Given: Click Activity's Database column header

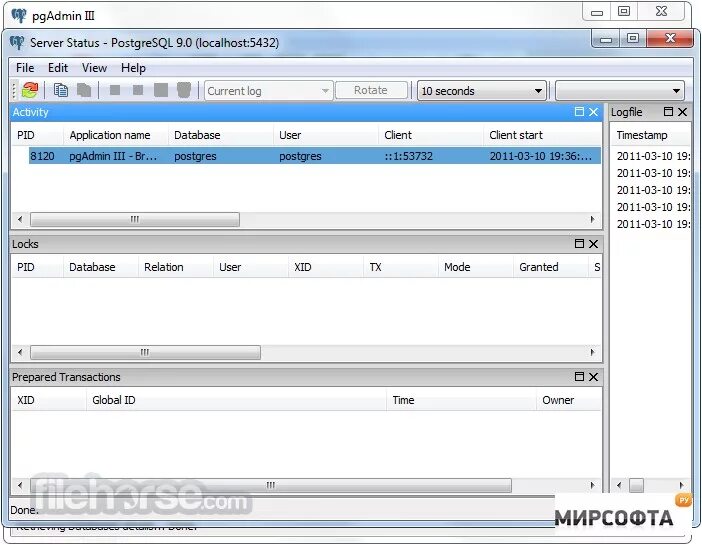Looking at the screenshot, I should (221, 135).
